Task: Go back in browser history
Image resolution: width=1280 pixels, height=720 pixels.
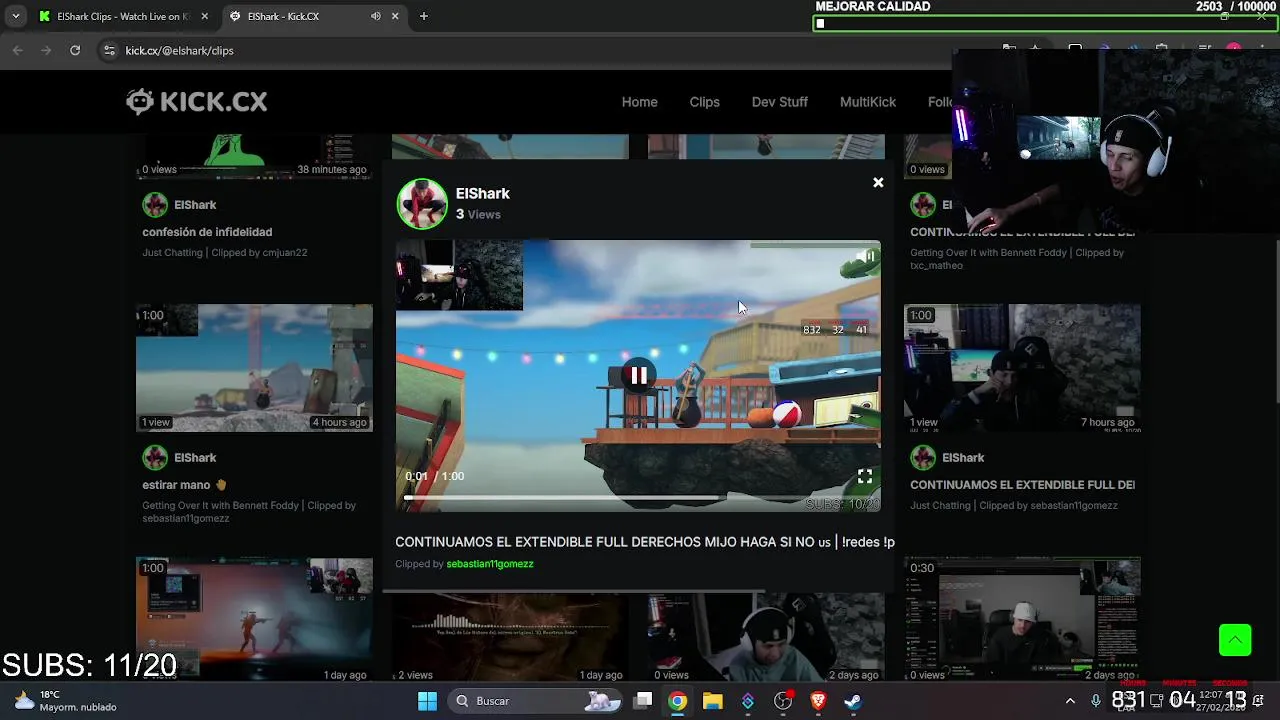Action: coord(18,50)
